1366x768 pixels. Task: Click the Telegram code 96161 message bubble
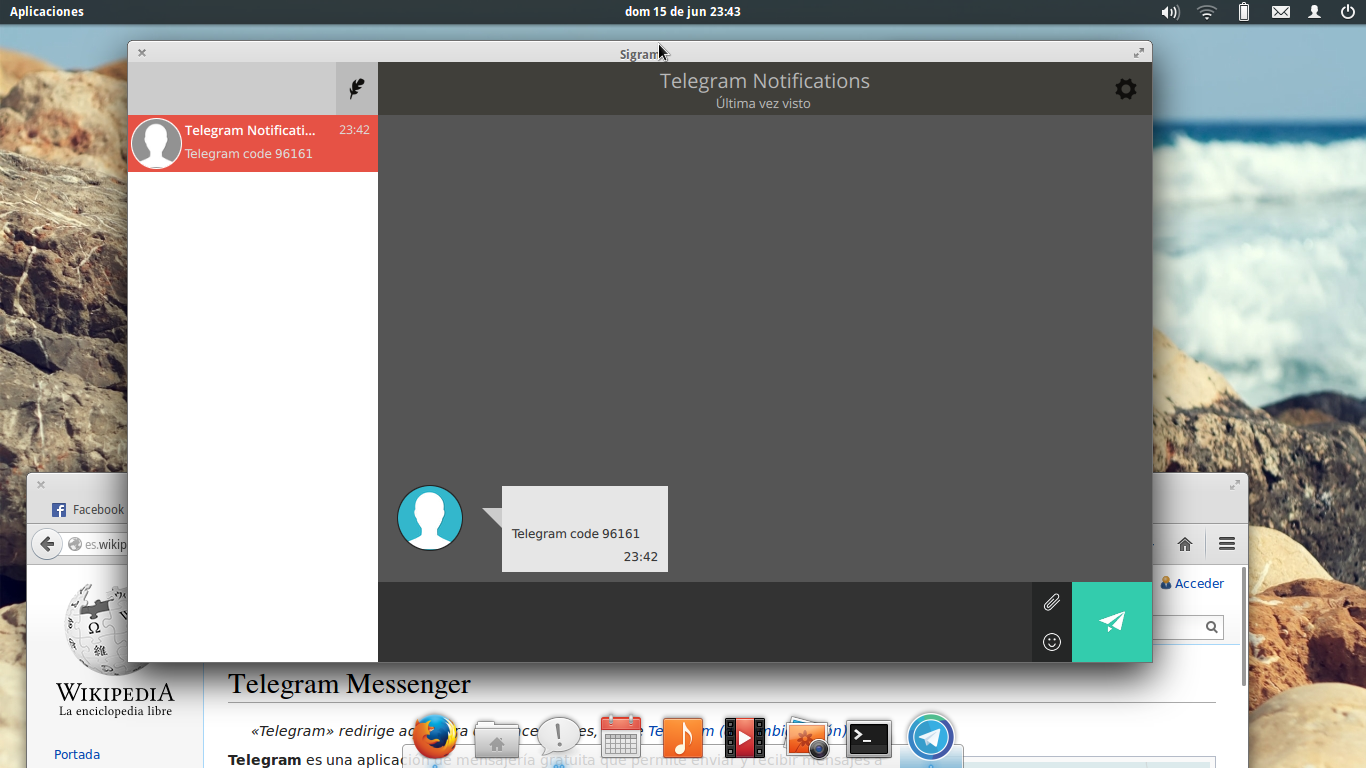tap(585, 529)
